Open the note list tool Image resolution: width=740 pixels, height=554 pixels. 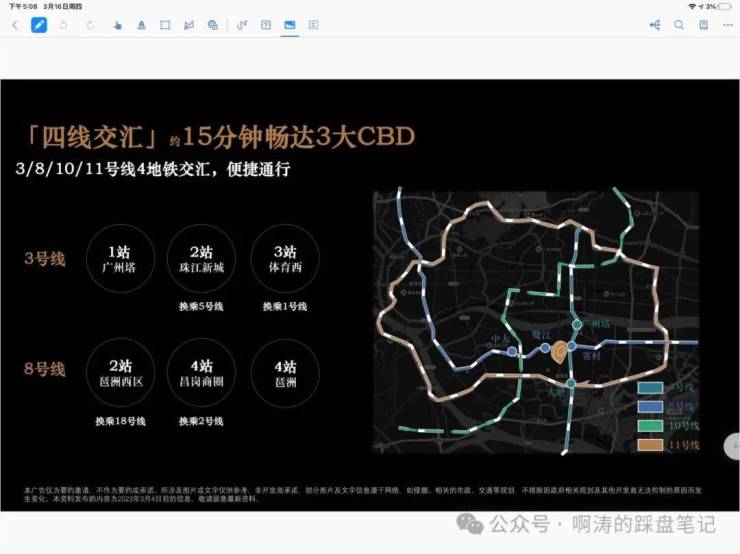(x=314, y=24)
